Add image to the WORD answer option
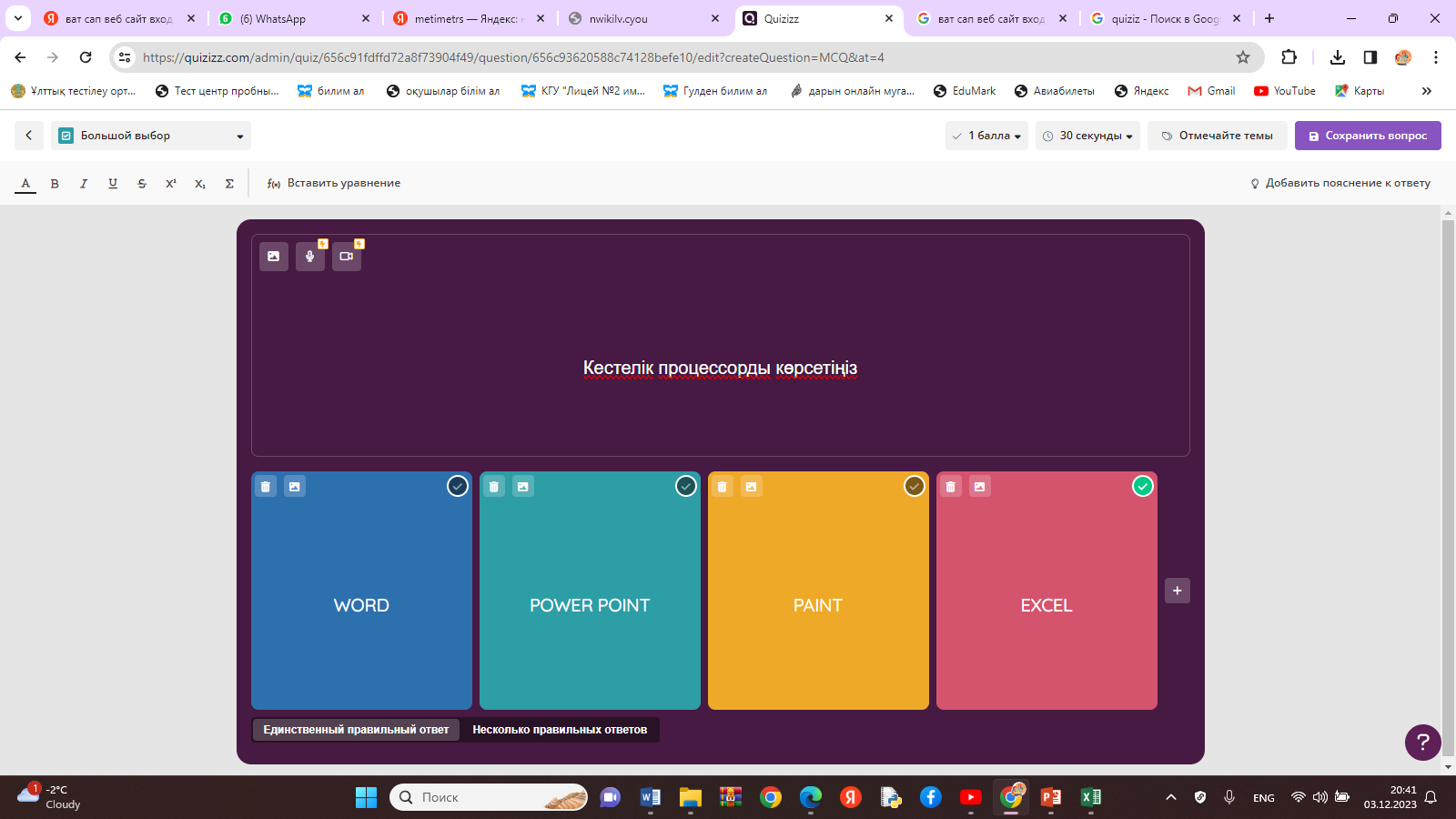The width and height of the screenshot is (1456, 819). pyautogui.click(x=295, y=487)
